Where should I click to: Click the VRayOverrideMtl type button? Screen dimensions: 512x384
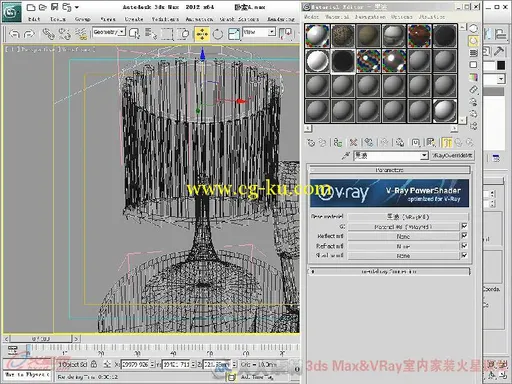[452, 155]
